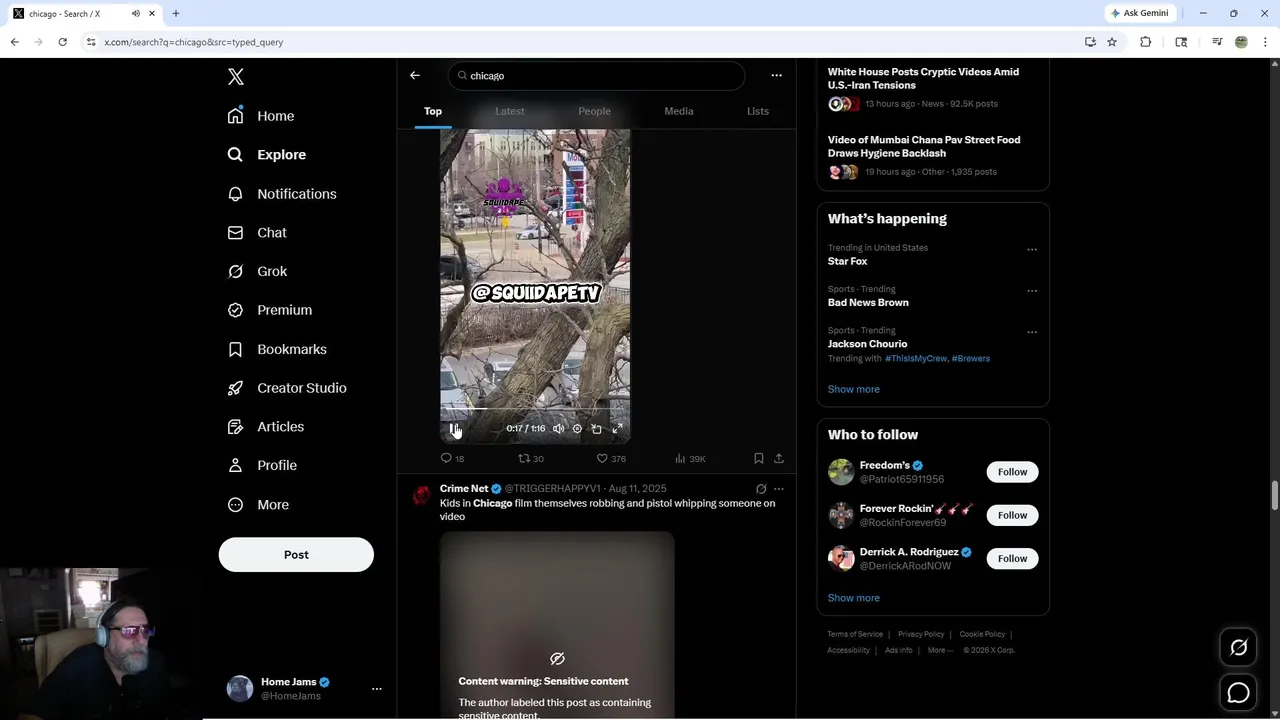Open floating Grok button
Screen dimensions: 1280x720
tap(1238, 648)
